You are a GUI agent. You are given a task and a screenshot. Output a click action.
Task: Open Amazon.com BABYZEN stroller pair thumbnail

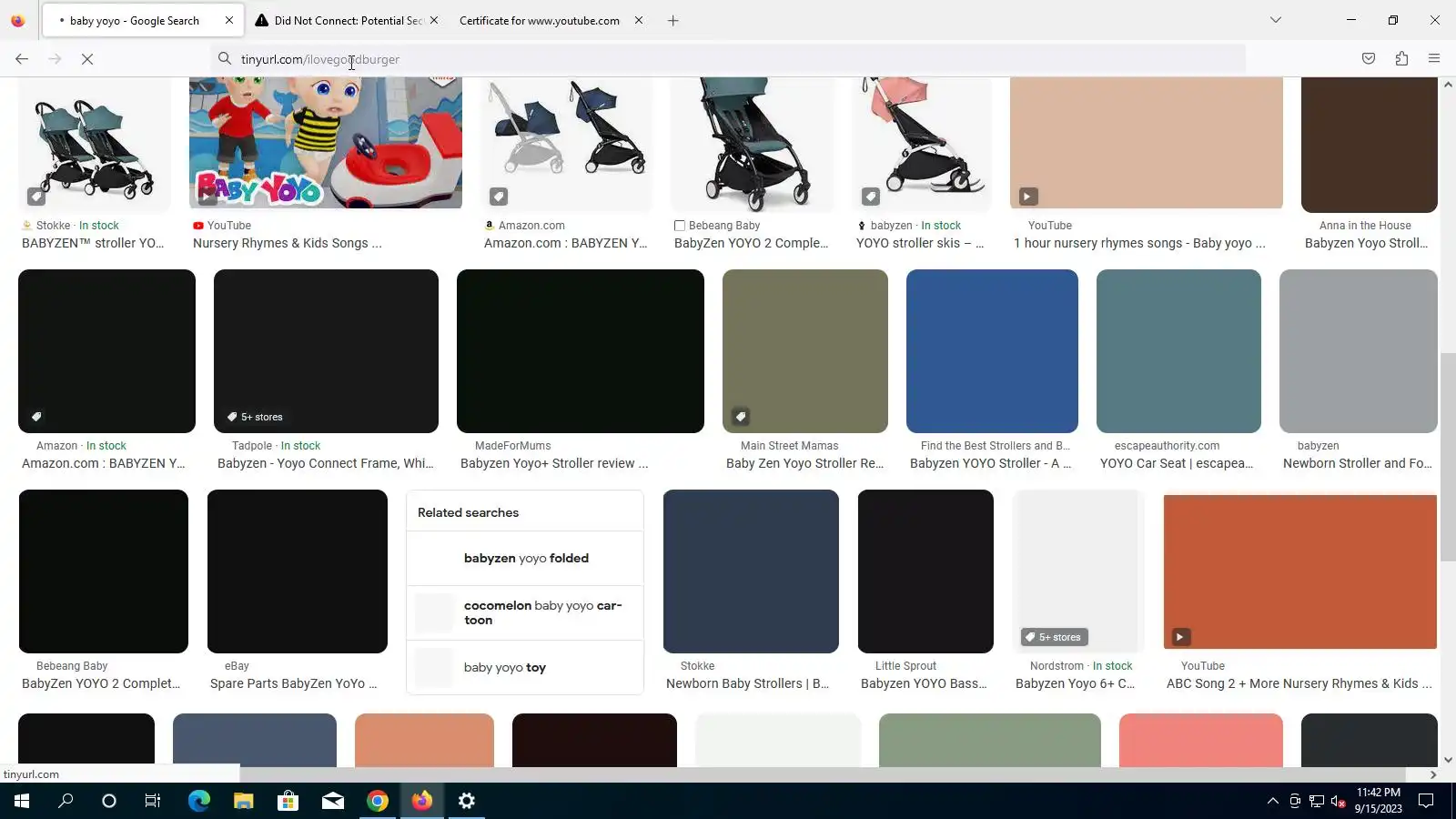566,144
